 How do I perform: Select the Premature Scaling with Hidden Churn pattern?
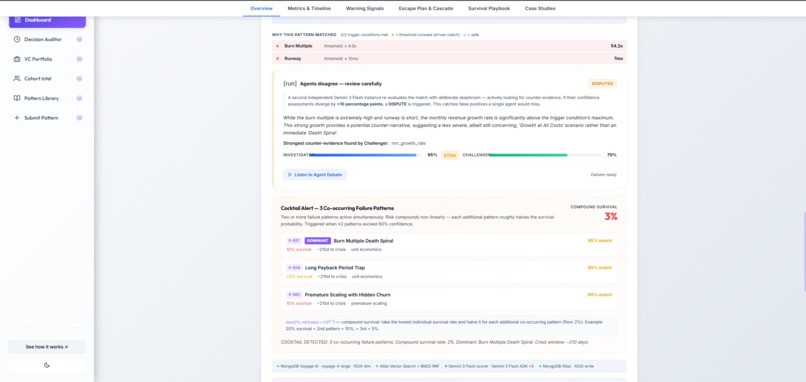pos(449,299)
